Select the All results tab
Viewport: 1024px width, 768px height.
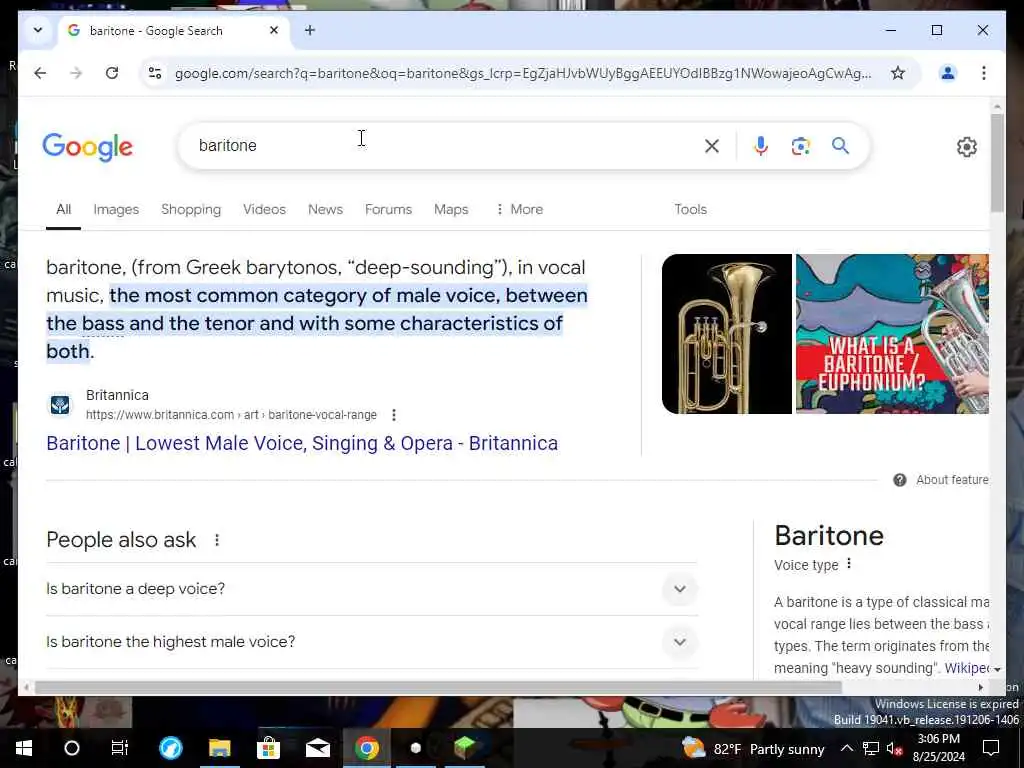point(63,210)
